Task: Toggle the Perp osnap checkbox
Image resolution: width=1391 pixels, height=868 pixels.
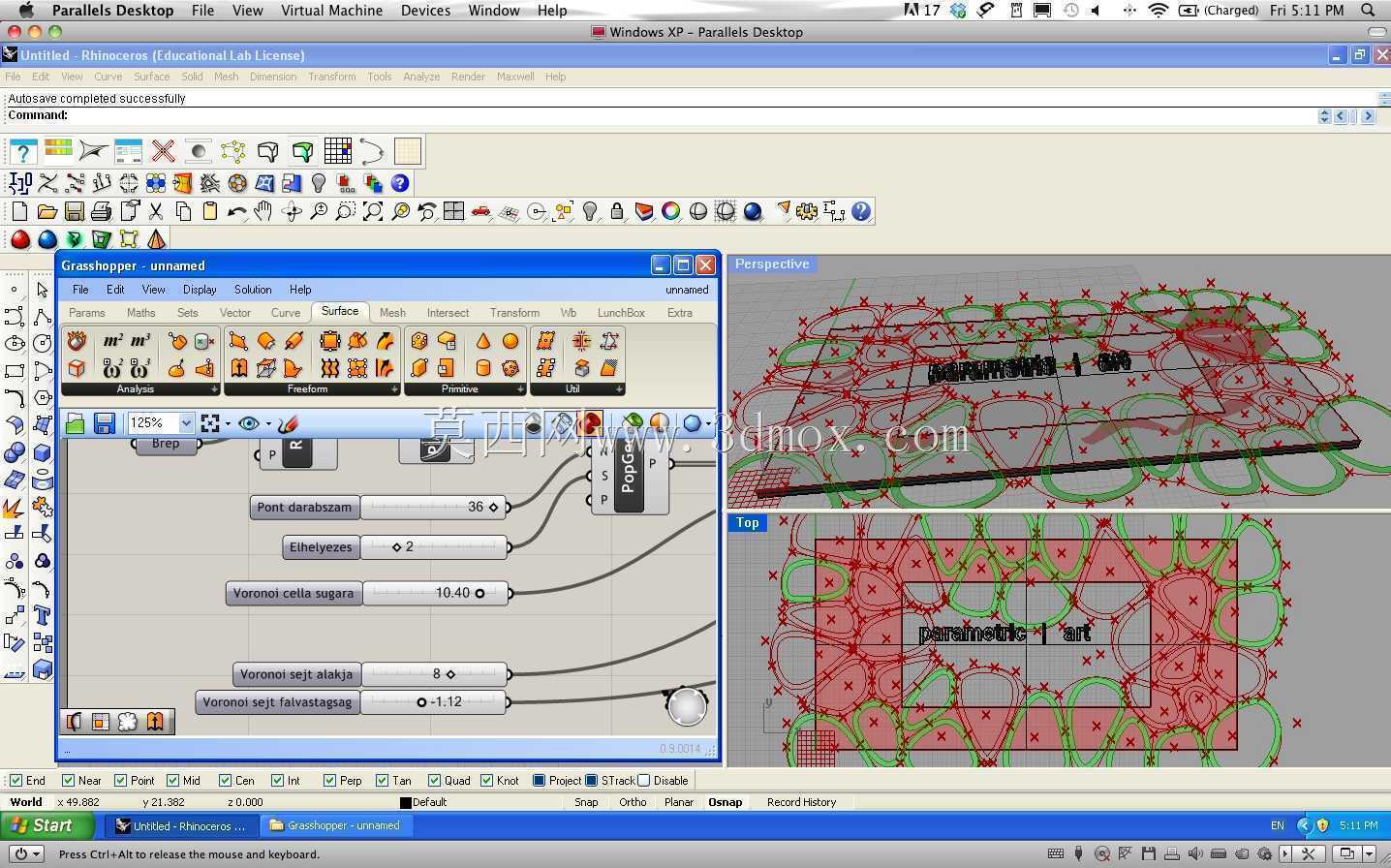Action: click(x=329, y=780)
